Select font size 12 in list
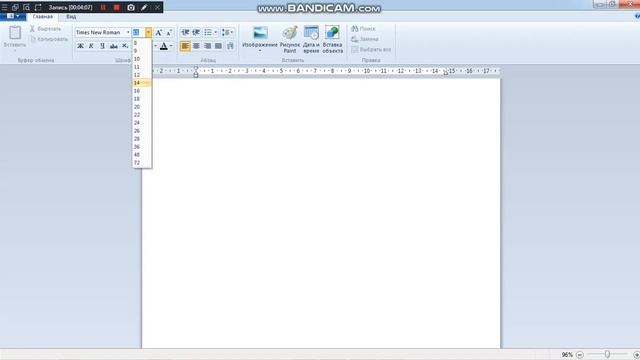The width and height of the screenshot is (640, 360). coord(142,75)
